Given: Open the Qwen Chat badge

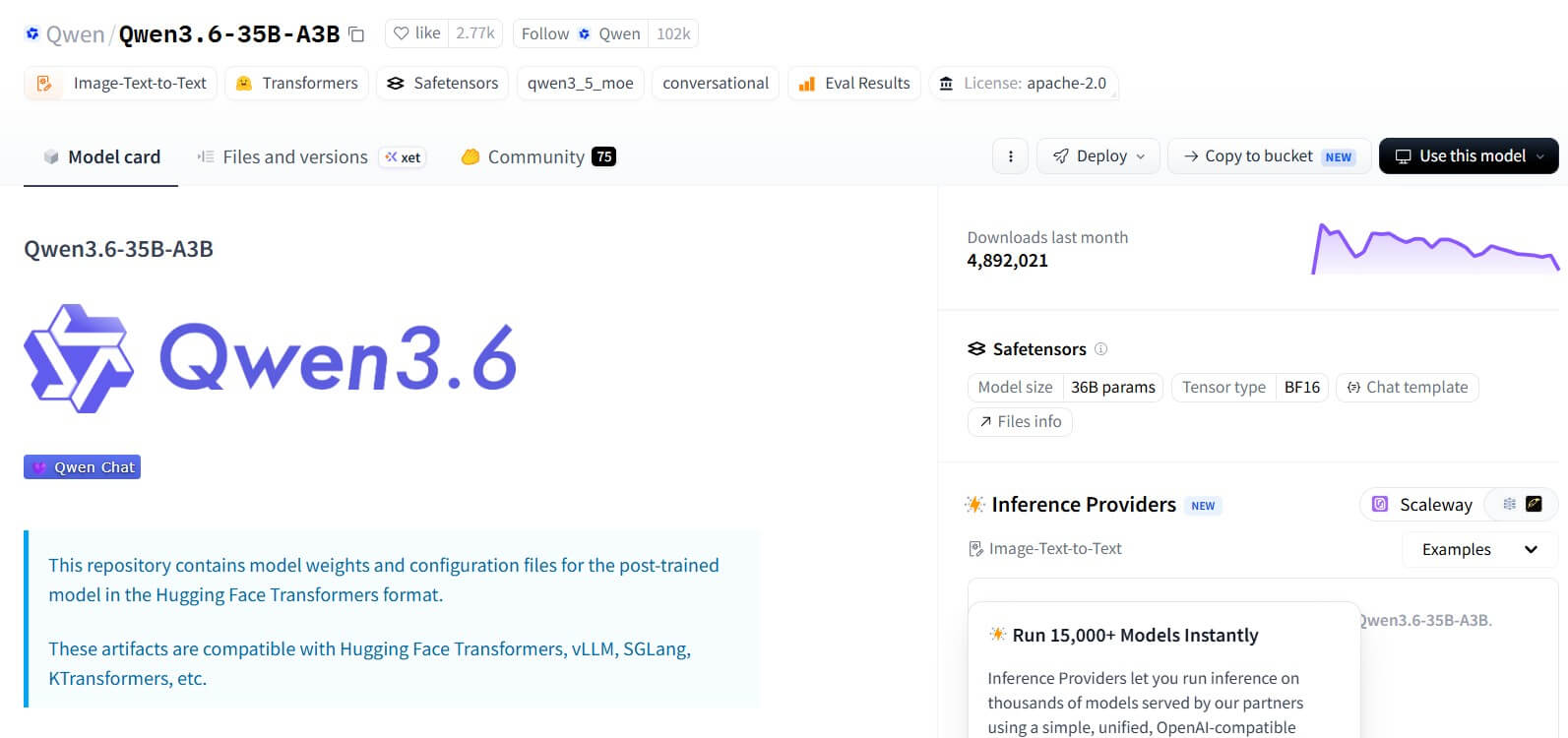Looking at the screenshot, I should [82, 466].
